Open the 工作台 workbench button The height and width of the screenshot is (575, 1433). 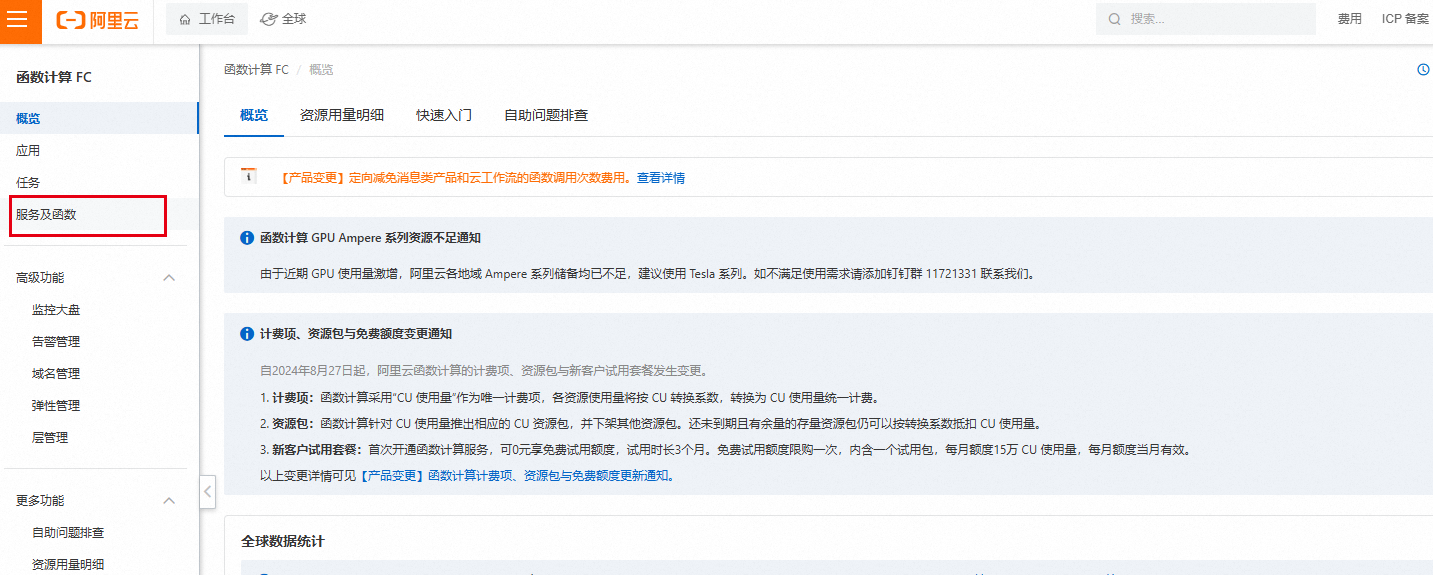[x=207, y=19]
